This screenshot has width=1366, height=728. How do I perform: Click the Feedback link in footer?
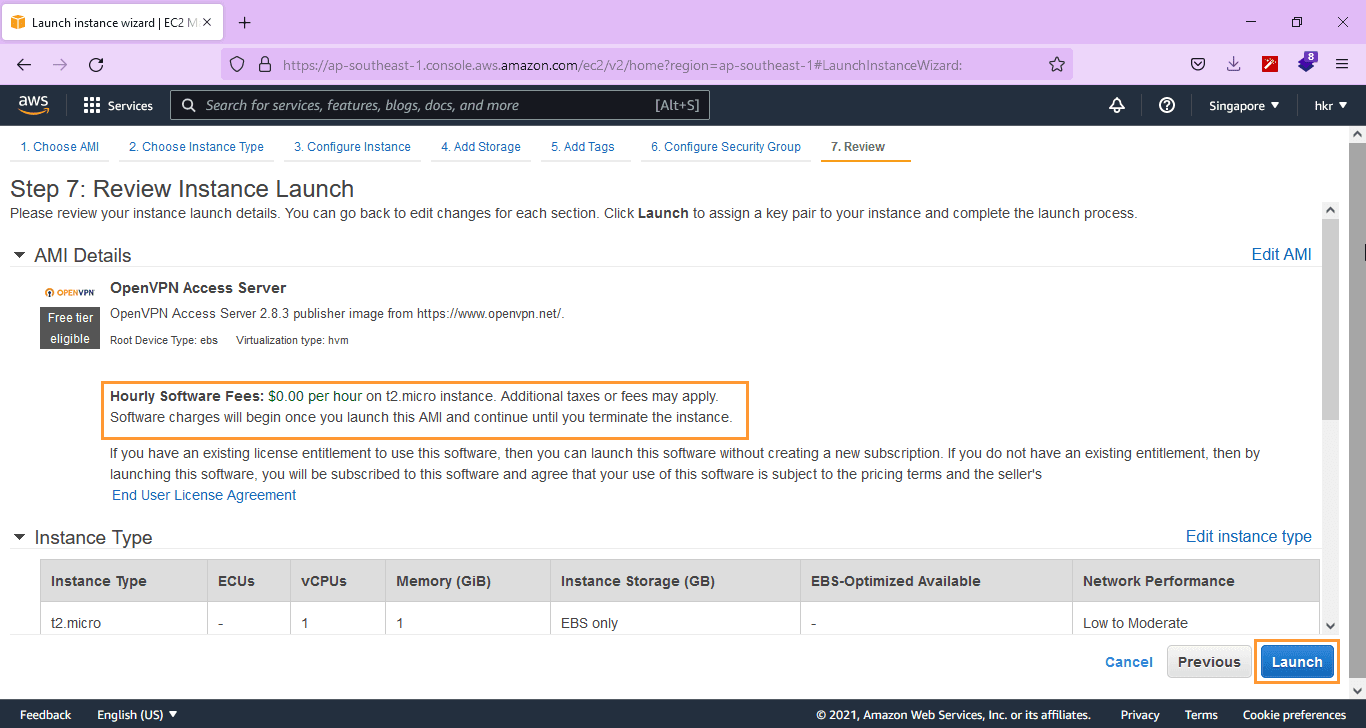46,714
